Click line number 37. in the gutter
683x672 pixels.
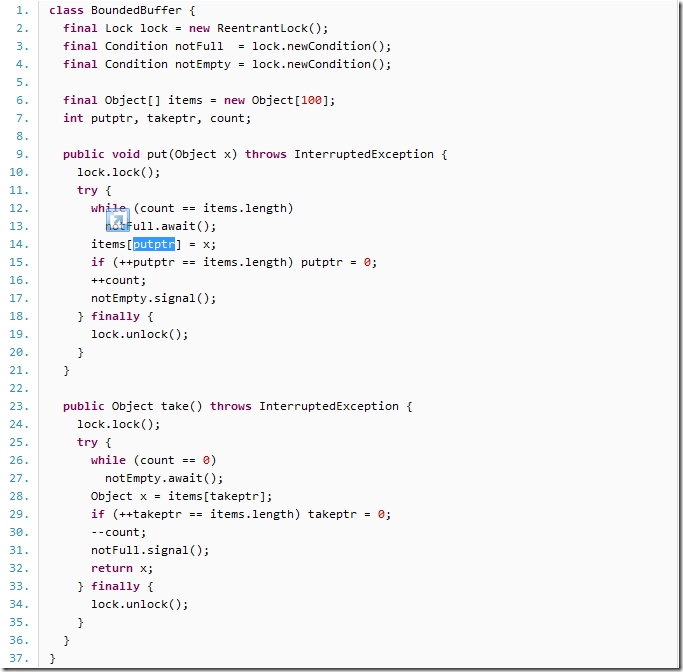[x=19, y=658]
